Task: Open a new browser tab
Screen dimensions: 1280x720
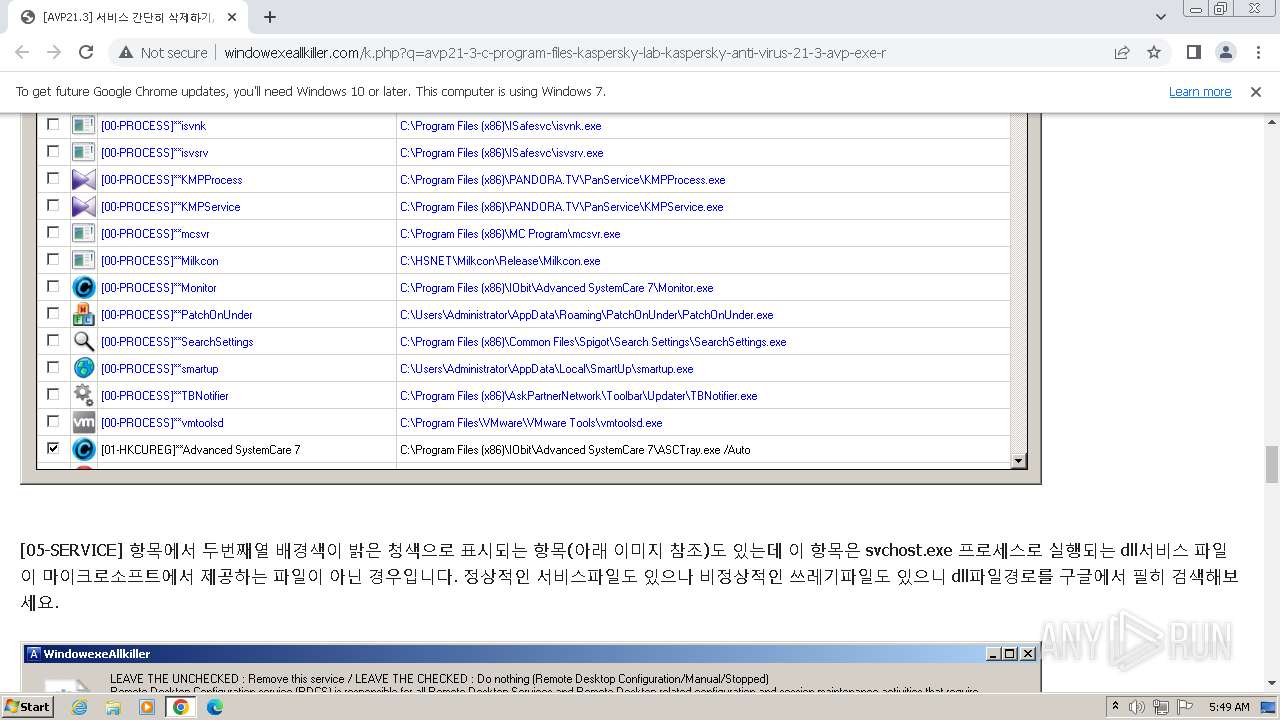Action: [270, 17]
